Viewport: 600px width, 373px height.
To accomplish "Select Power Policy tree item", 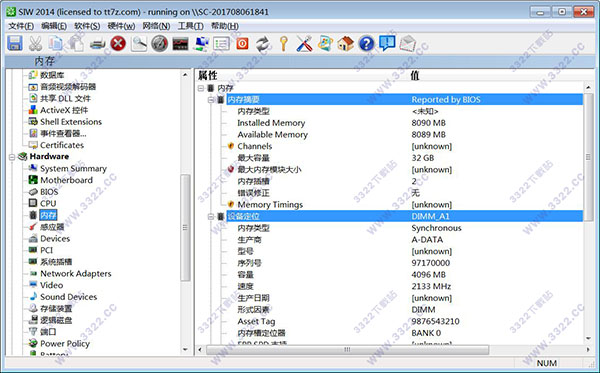I will [65, 344].
